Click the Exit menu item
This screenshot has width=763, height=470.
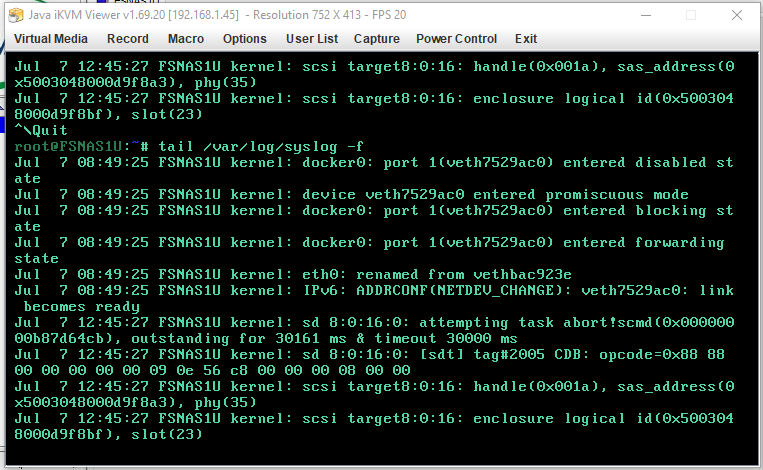pyautogui.click(x=526, y=39)
